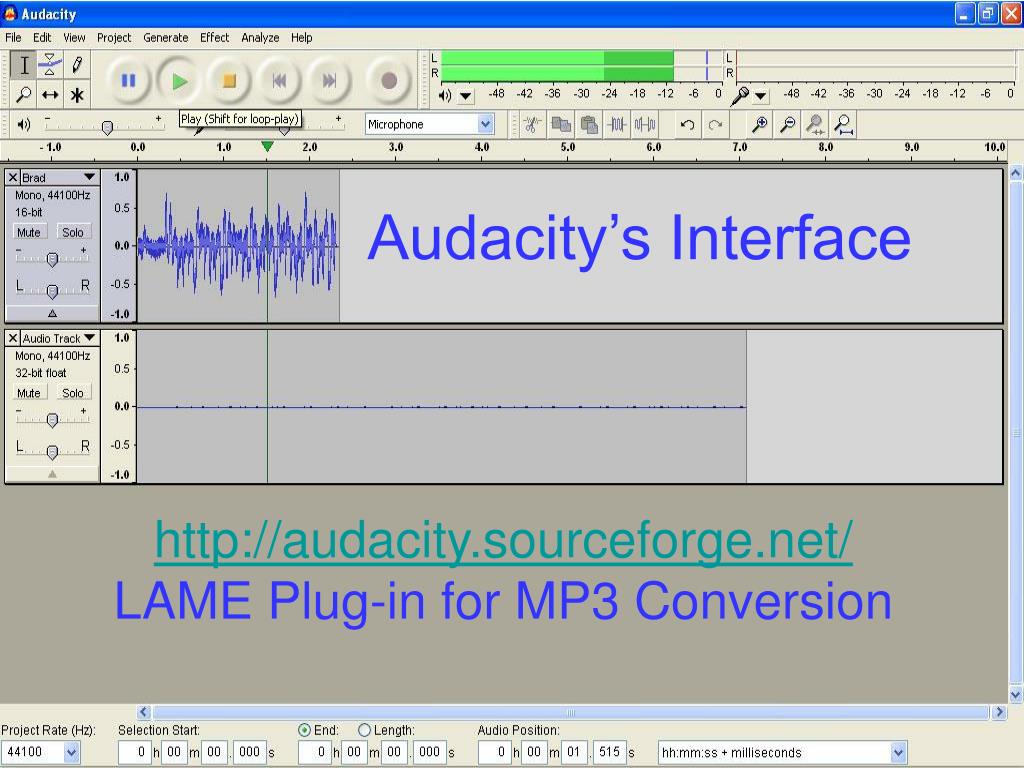Open the Effect menu

[214, 37]
